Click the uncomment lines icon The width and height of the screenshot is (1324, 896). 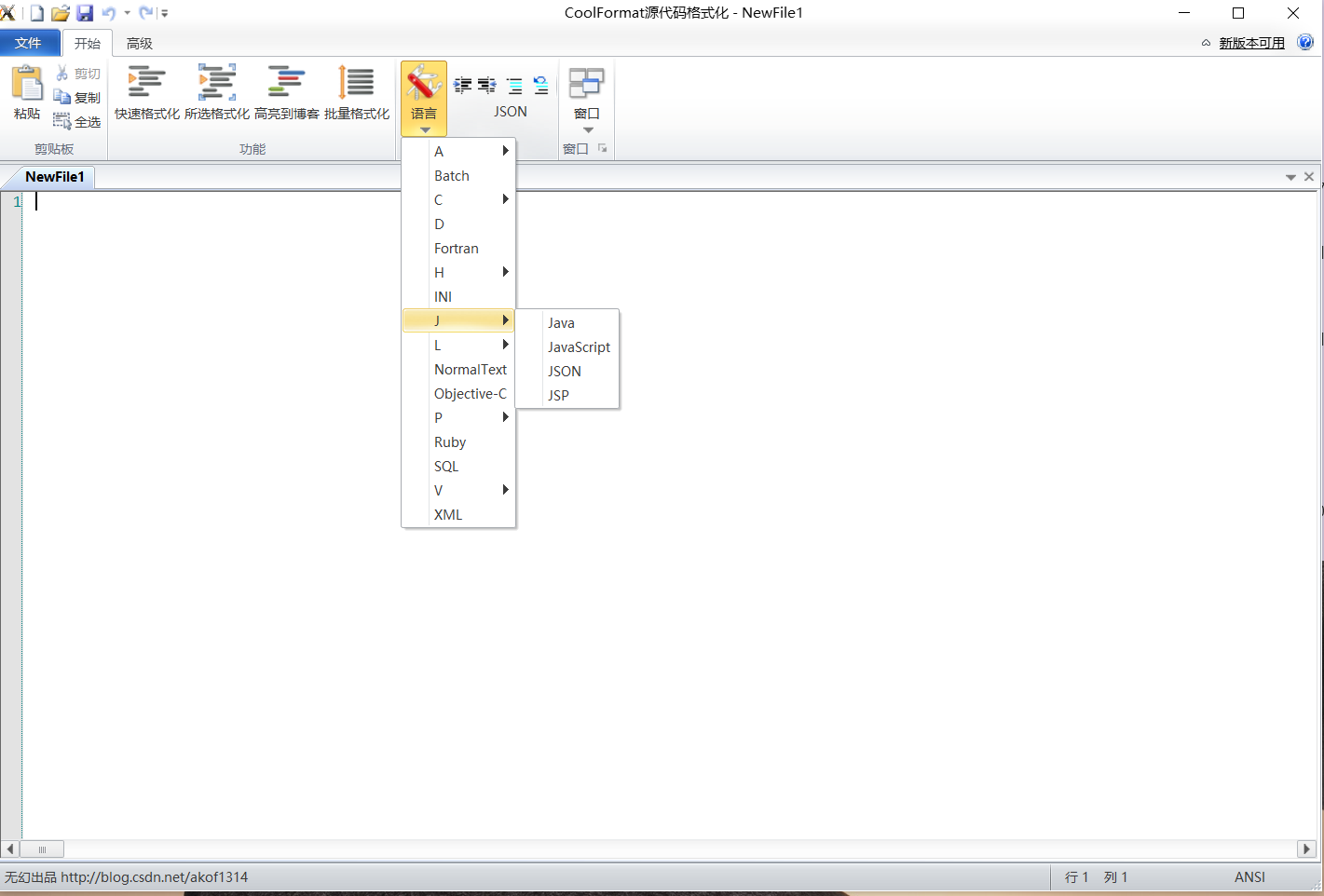pyautogui.click(x=540, y=86)
